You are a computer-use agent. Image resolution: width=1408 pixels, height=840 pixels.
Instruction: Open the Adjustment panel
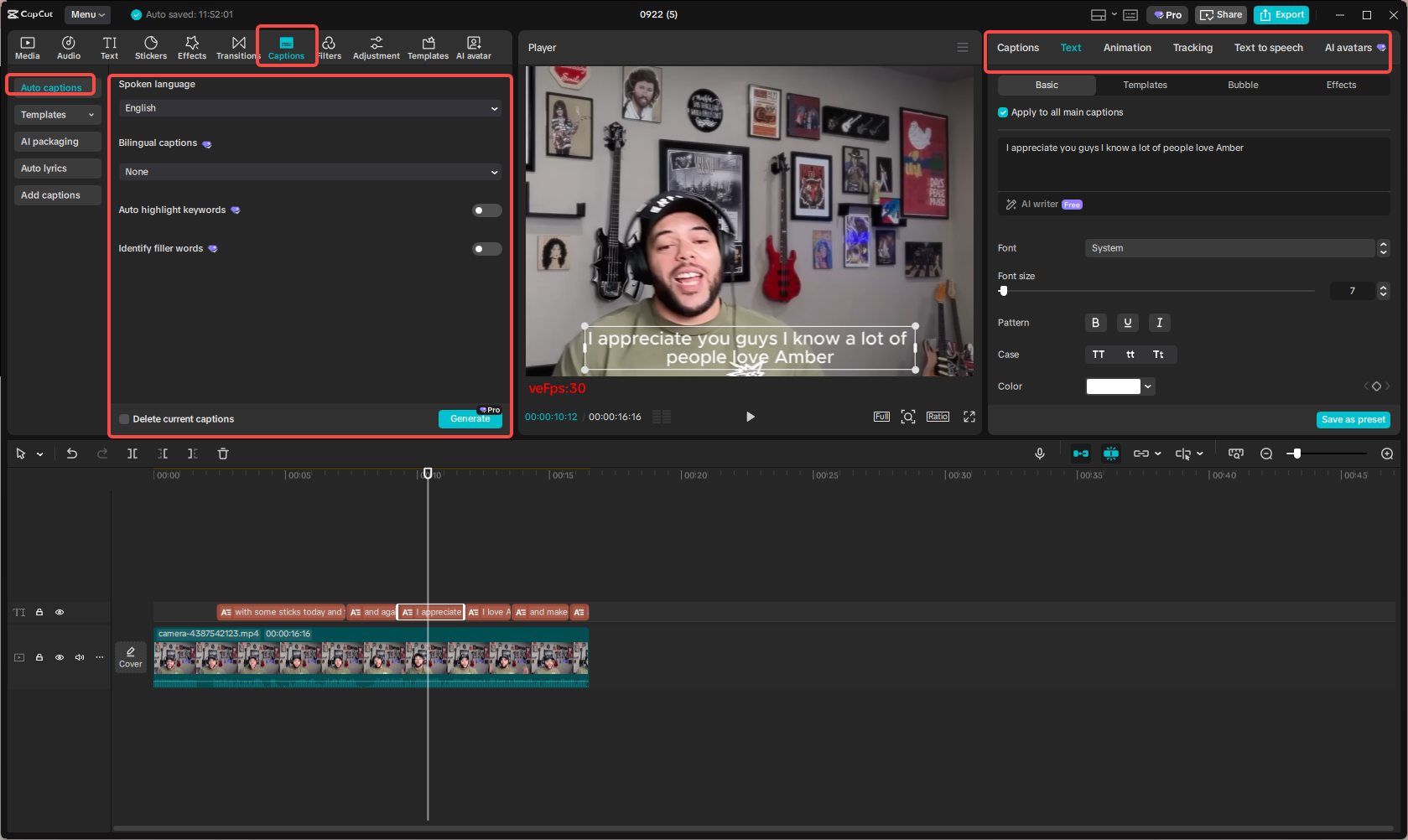(x=376, y=46)
